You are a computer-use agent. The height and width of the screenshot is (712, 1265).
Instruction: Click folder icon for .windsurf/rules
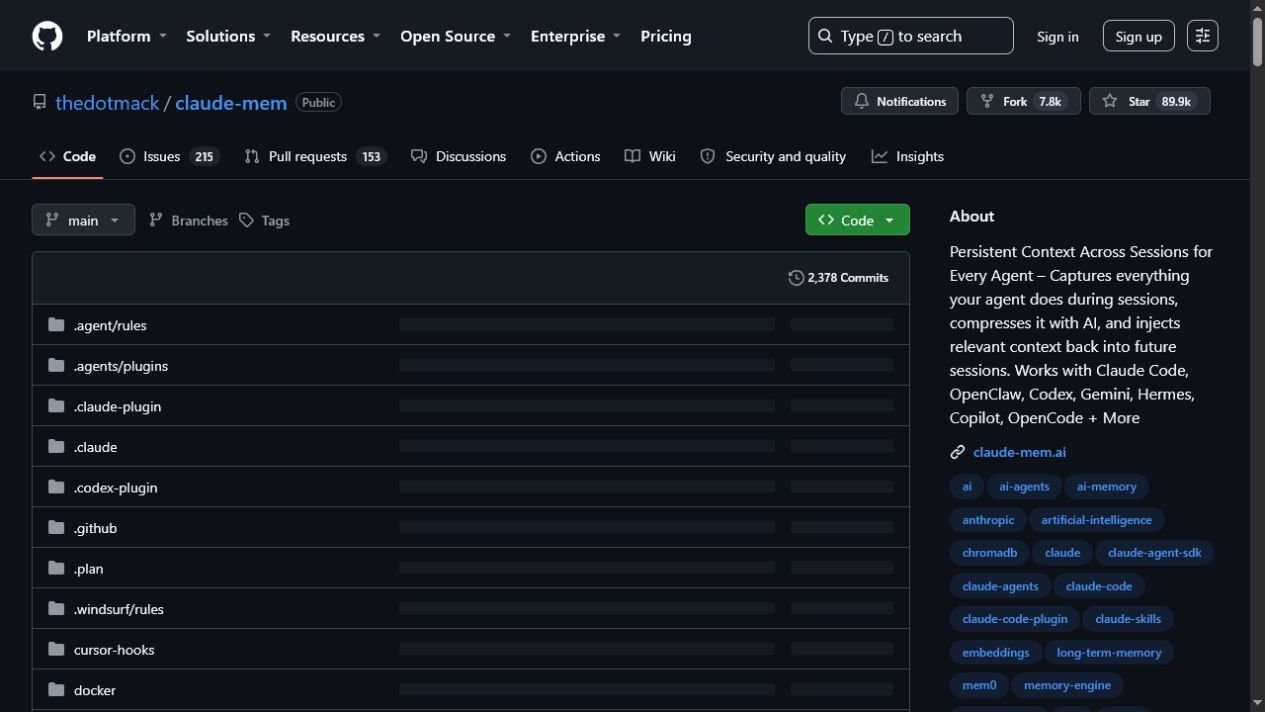click(56, 608)
